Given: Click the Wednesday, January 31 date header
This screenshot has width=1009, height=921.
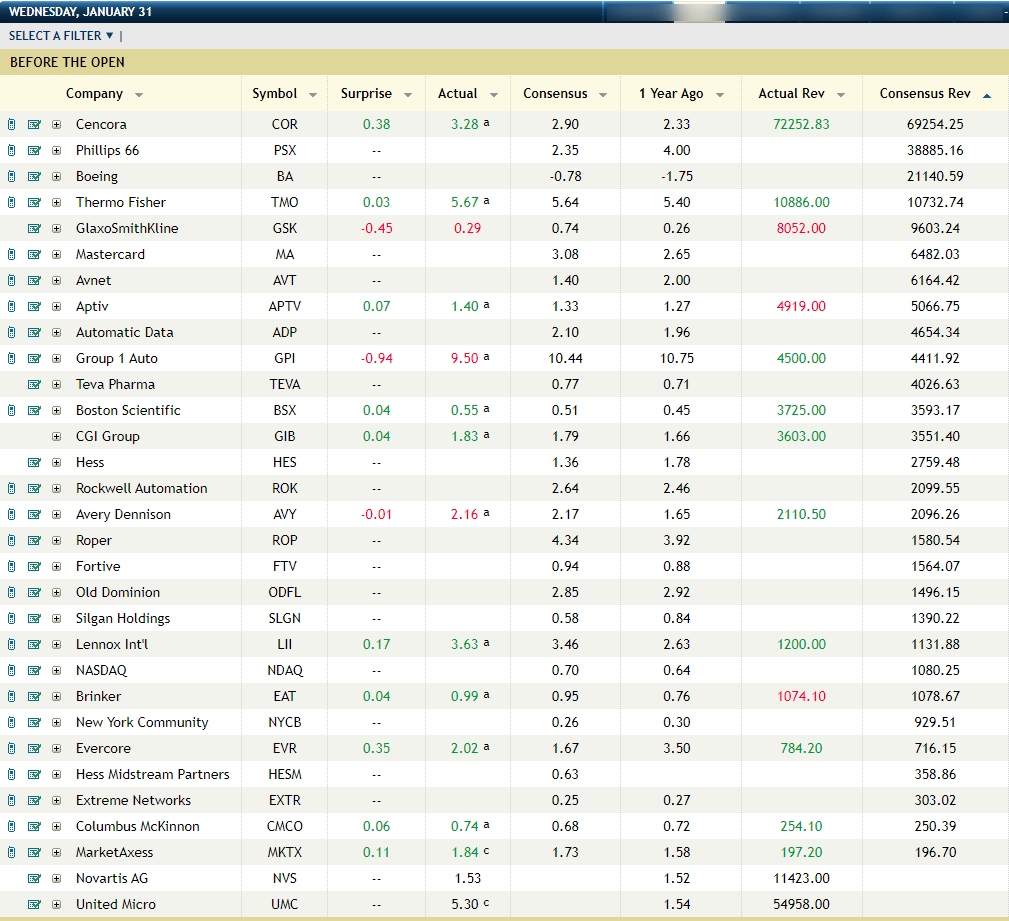Looking at the screenshot, I should (80, 12).
